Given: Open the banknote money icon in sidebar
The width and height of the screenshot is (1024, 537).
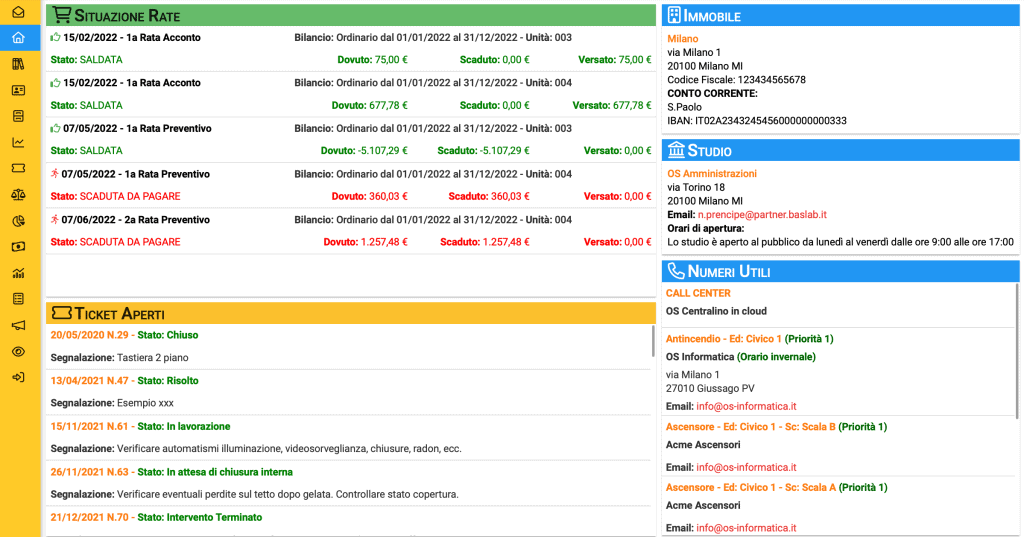Looking at the screenshot, I should coord(18,247).
